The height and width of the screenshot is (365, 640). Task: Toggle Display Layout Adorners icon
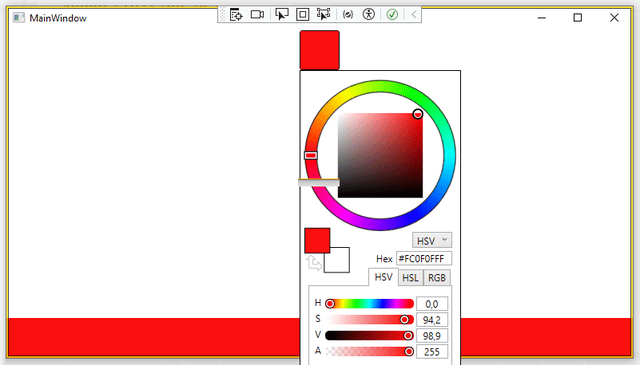302,15
